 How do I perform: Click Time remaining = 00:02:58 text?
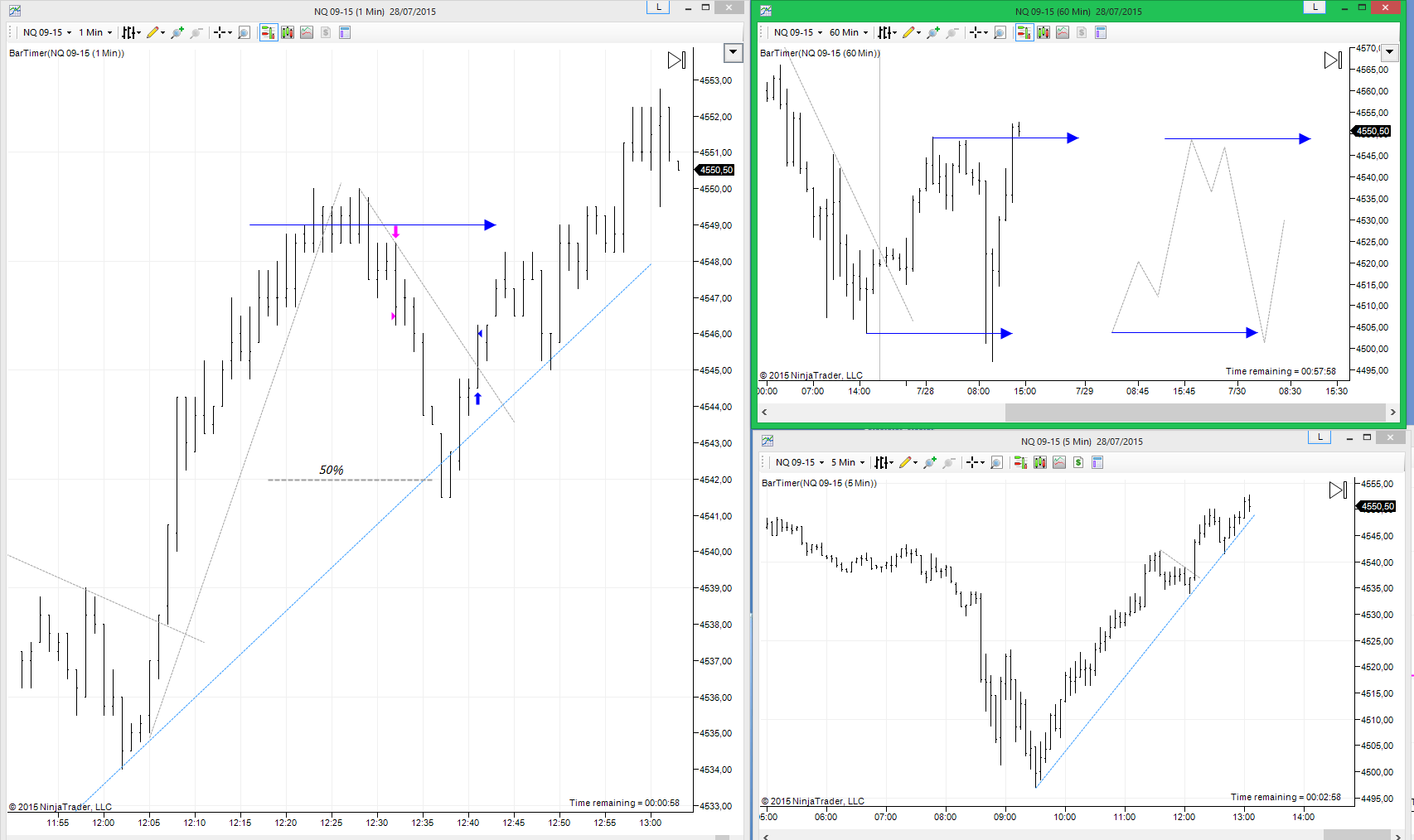point(1286,797)
